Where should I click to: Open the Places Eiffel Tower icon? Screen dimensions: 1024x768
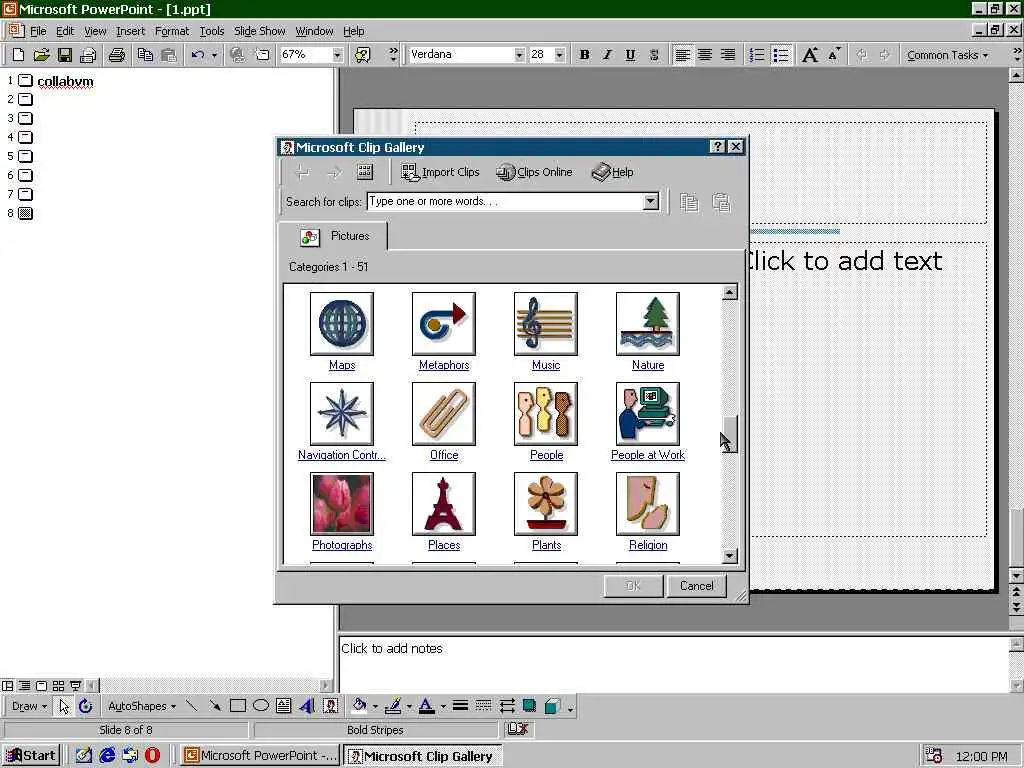point(444,504)
